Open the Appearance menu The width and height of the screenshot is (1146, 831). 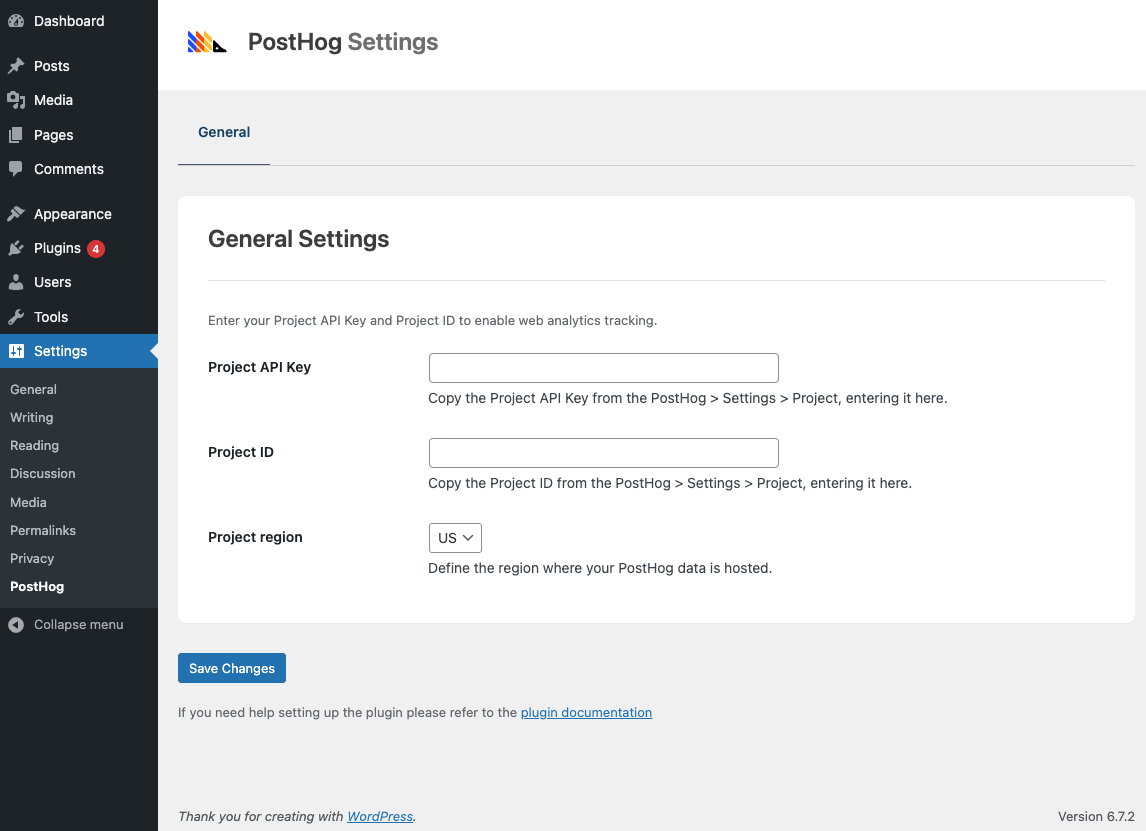click(79, 214)
